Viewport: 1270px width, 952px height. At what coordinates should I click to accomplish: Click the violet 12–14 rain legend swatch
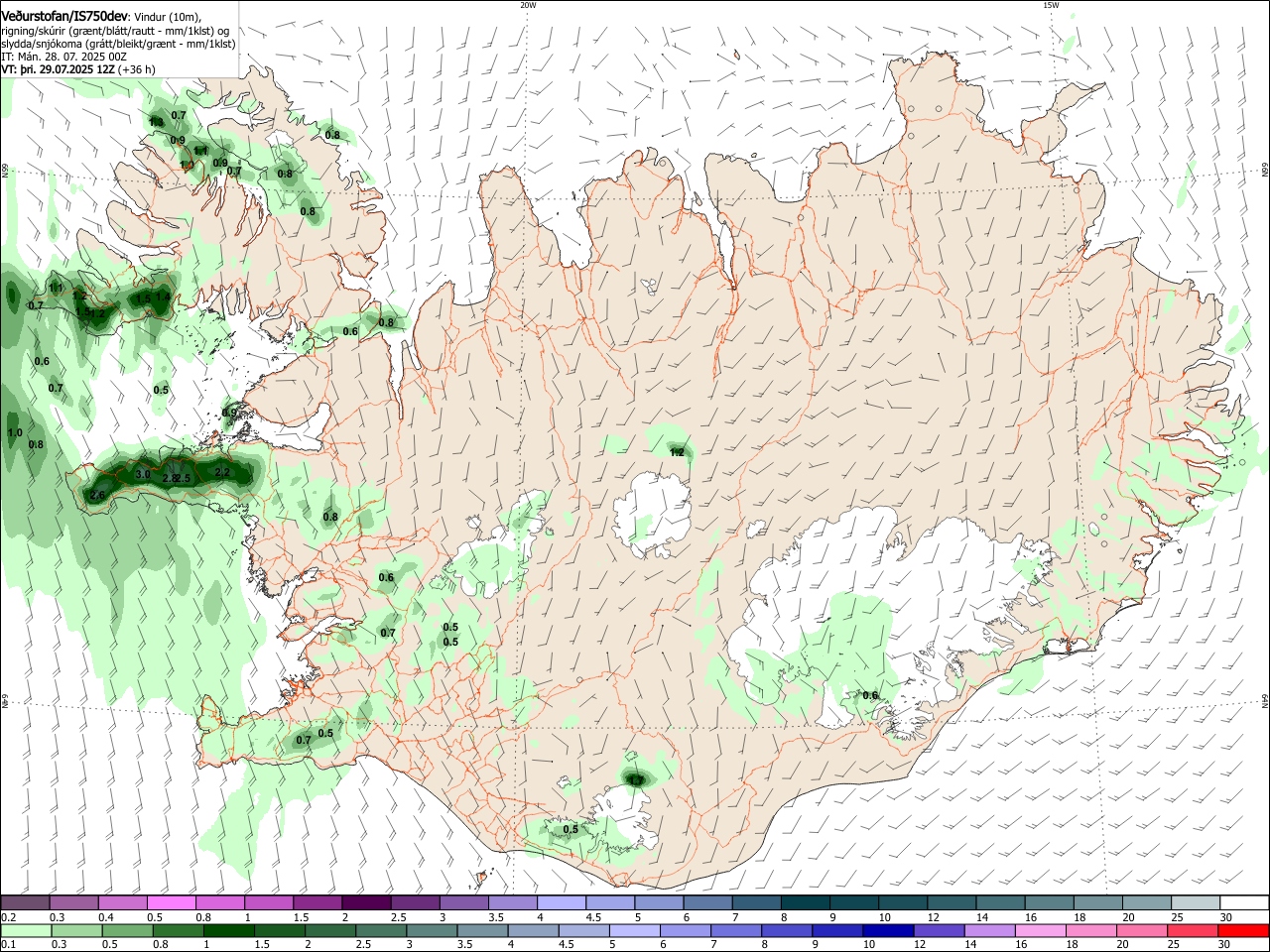click(x=940, y=931)
